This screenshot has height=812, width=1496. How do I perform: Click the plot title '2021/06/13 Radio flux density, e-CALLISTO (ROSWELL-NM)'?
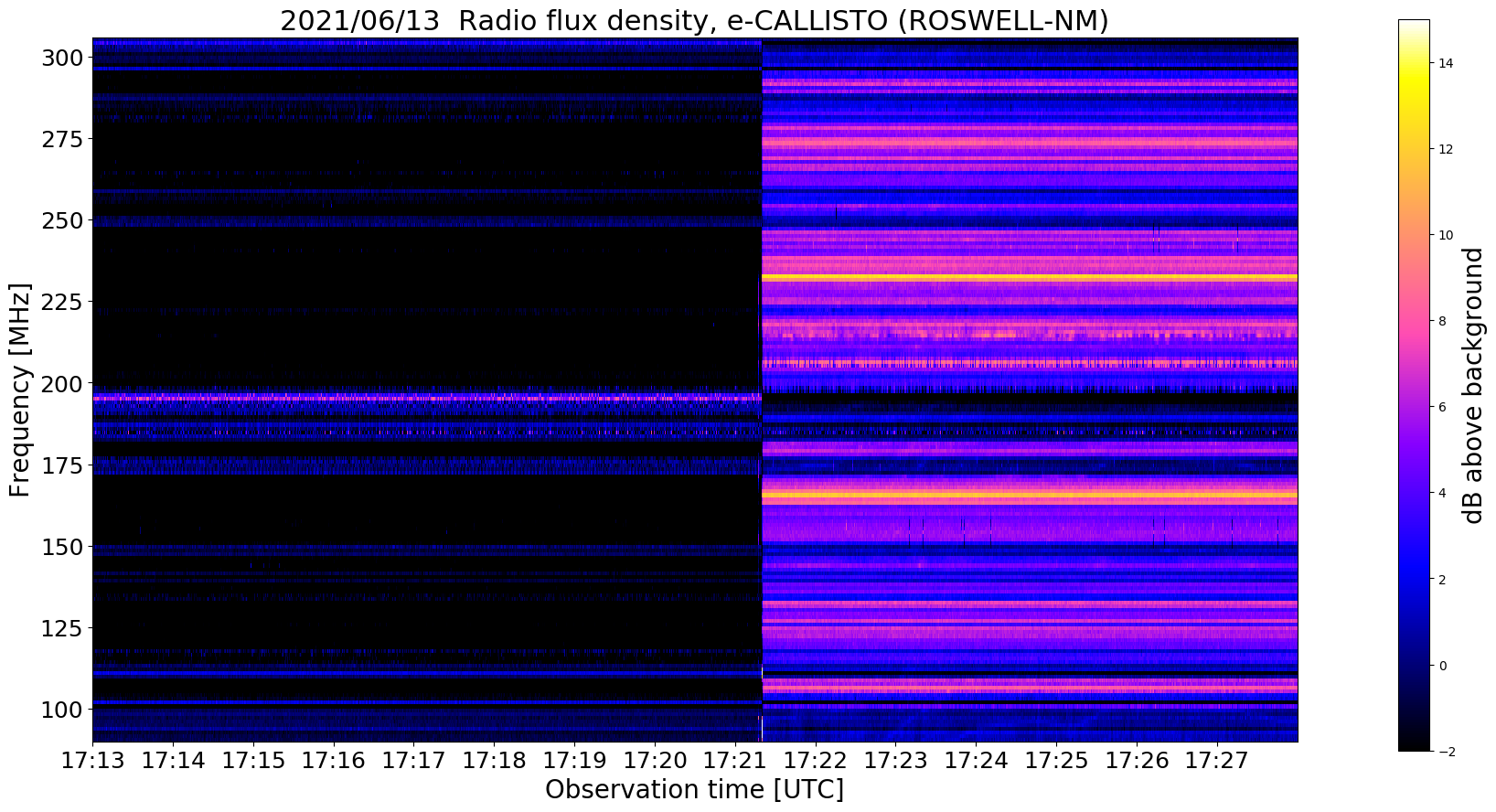tap(694, 19)
